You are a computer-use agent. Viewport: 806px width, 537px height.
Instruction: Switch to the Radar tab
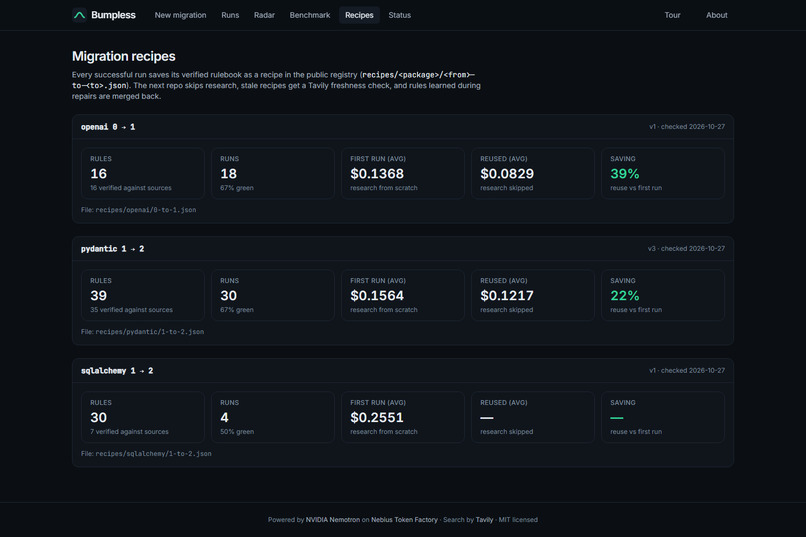[264, 15]
